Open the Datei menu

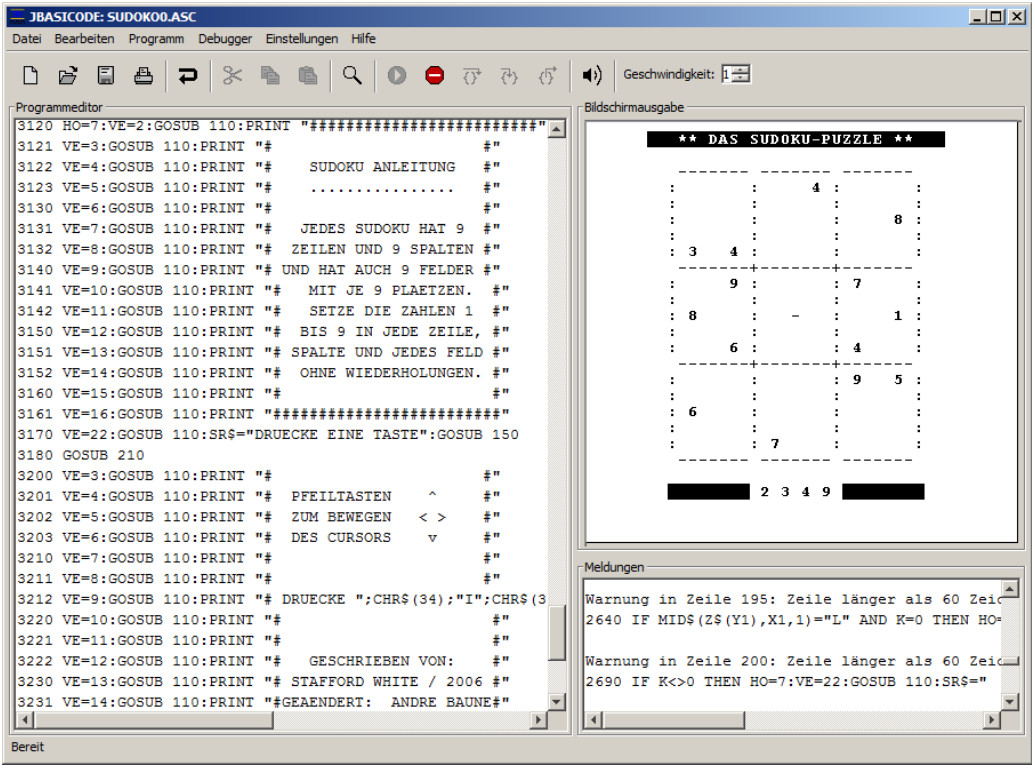tap(26, 39)
